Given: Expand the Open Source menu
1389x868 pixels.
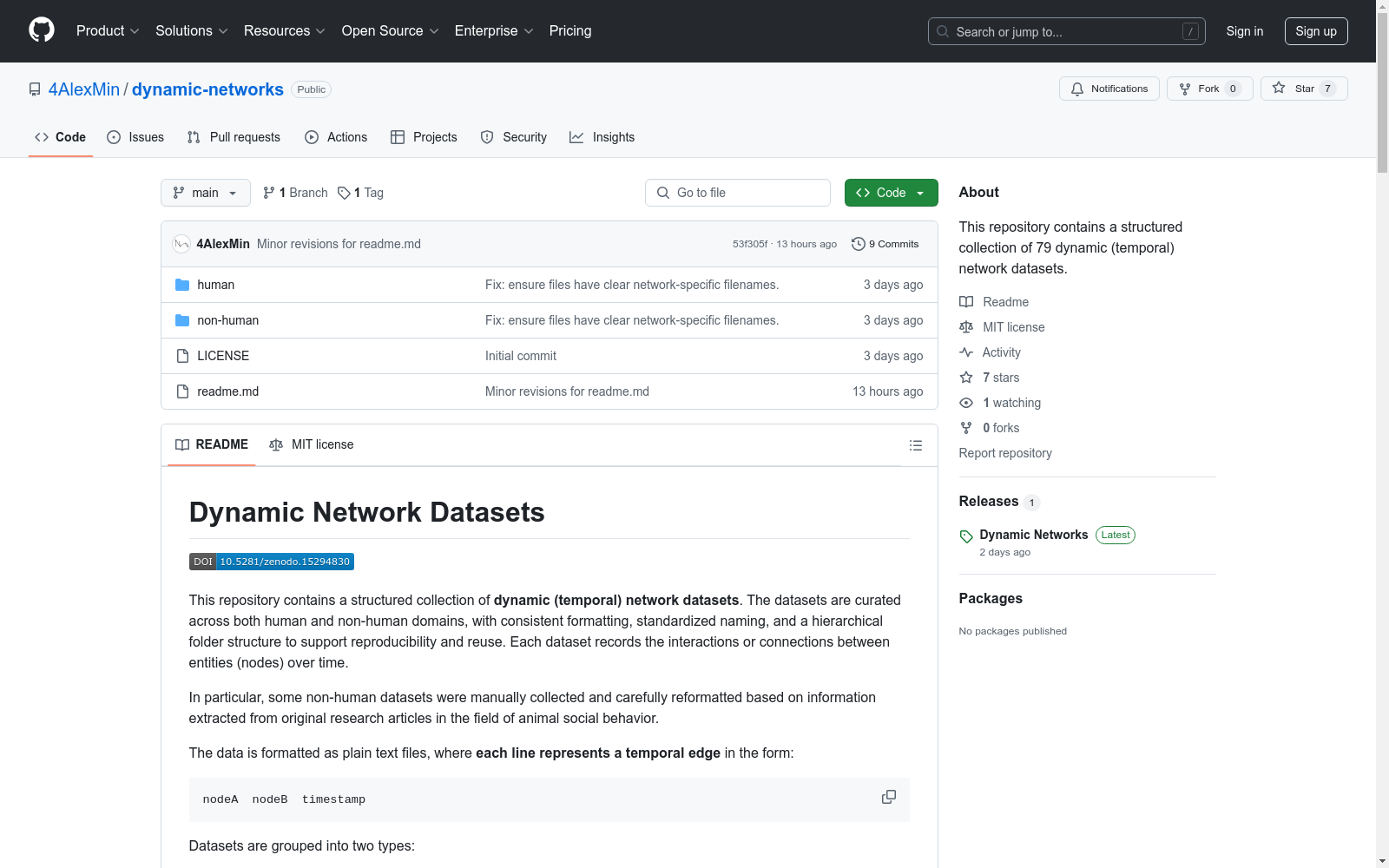Looking at the screenshot, I should pos(391,31).
